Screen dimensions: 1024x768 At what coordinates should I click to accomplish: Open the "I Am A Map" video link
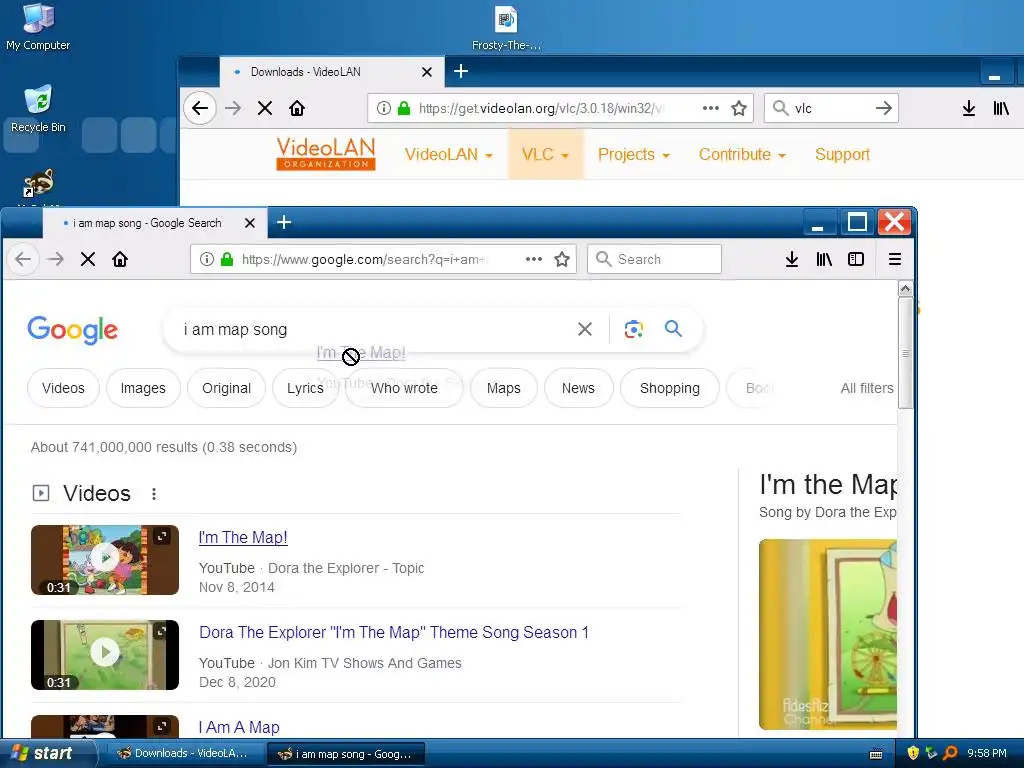[x=239, y=727]
